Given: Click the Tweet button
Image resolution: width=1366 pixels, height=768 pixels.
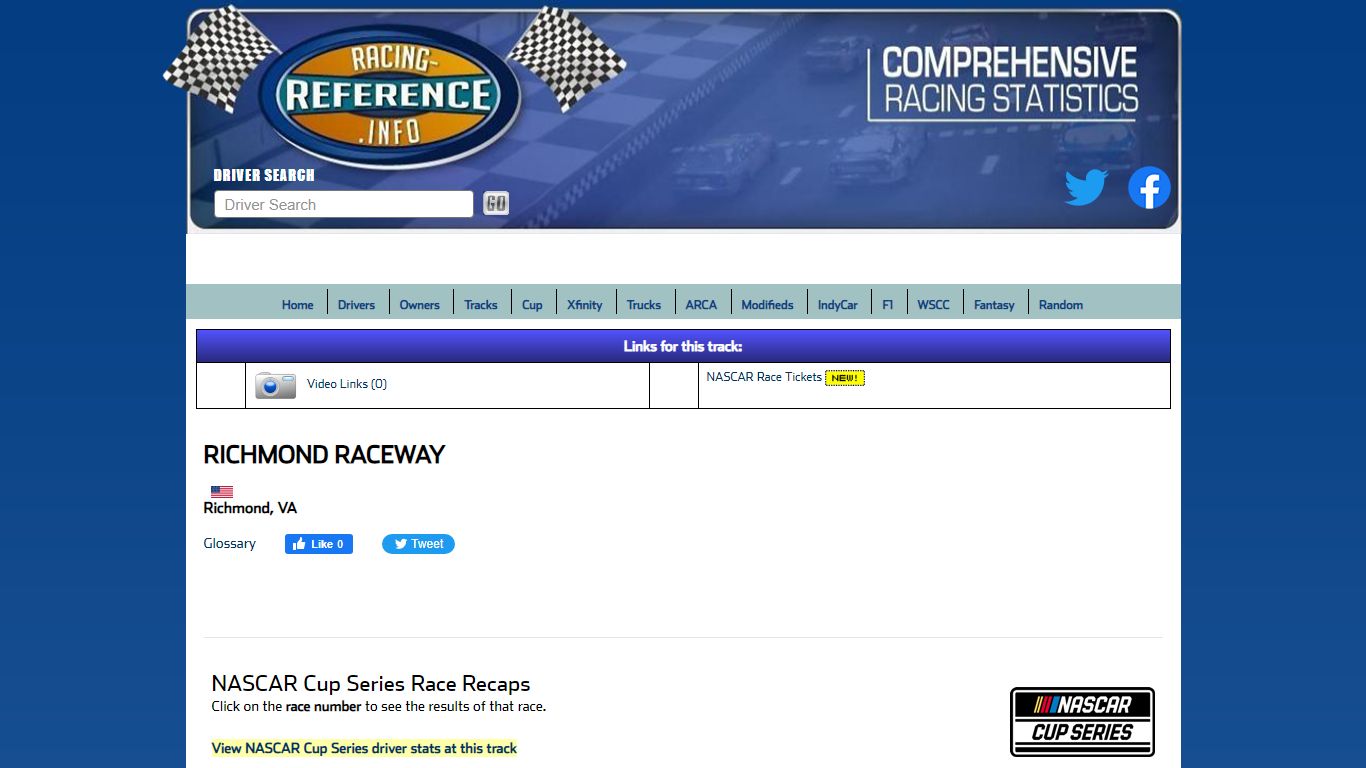Looking at the screenshot, I should click(x=418, y=544).
